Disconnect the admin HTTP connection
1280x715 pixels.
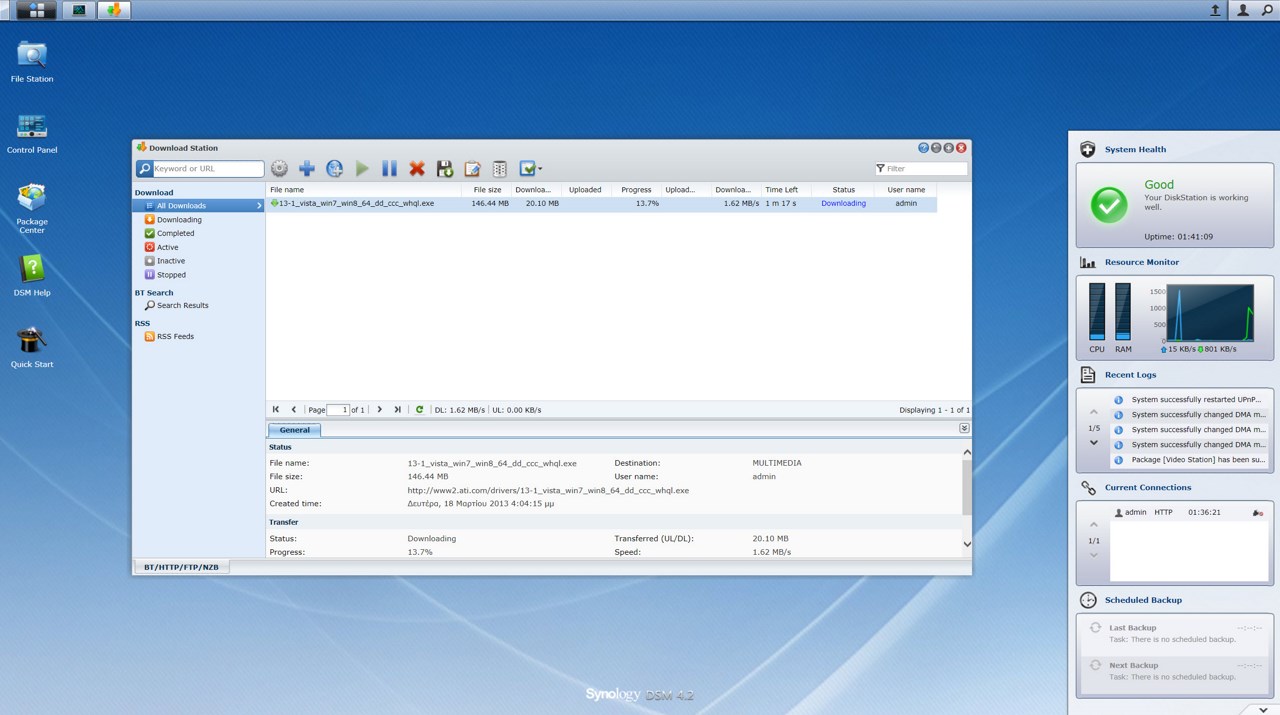[1257, 513]
